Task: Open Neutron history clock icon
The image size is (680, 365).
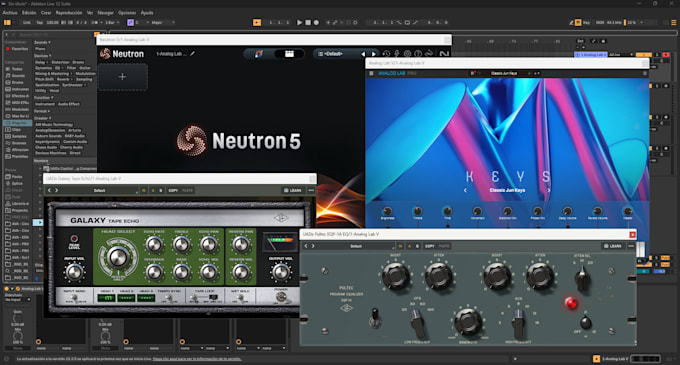Action: pos(386,54)
